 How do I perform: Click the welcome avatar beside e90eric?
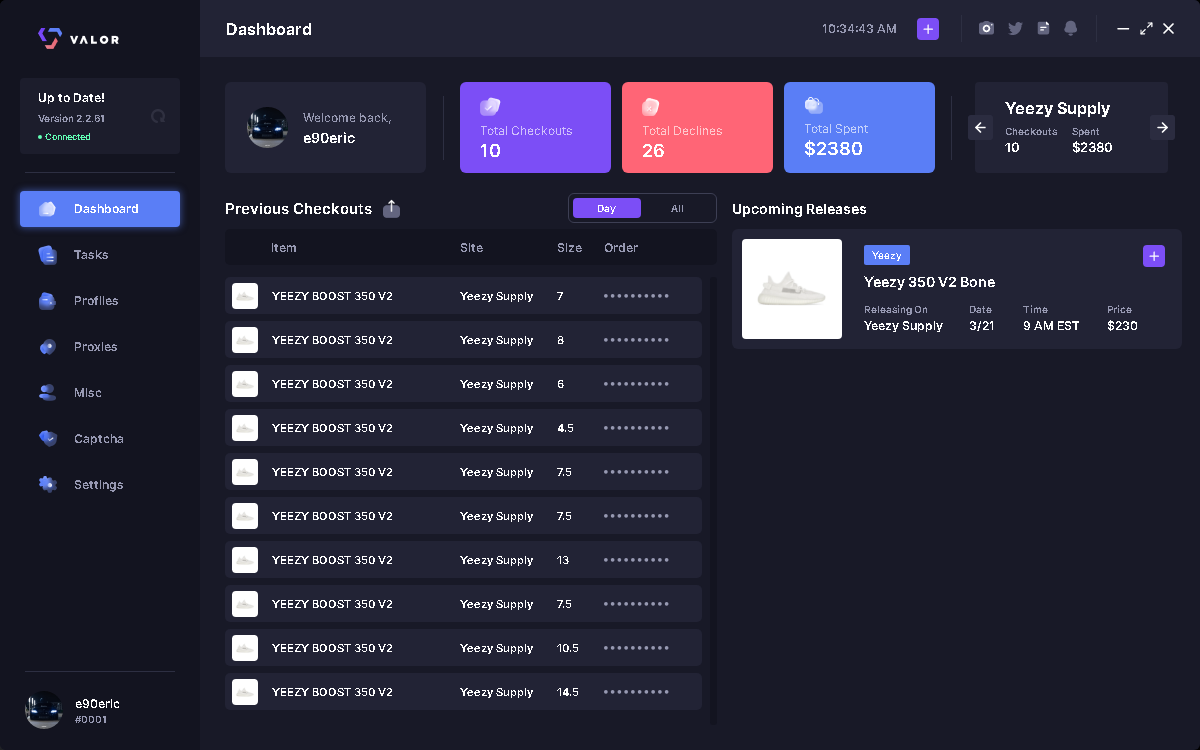[268, 128]
